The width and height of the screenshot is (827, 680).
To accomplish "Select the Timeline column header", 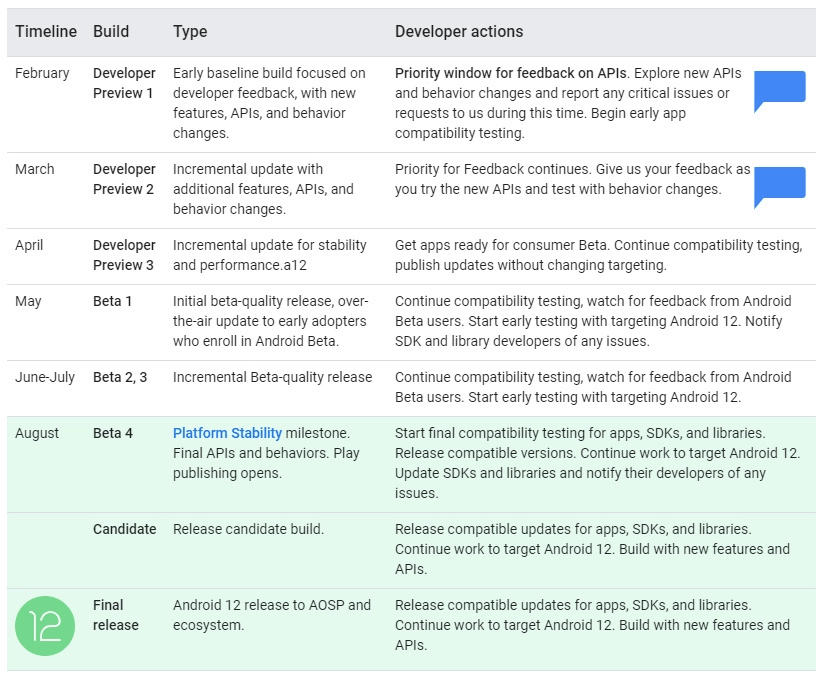I will (x=46, y=32).
